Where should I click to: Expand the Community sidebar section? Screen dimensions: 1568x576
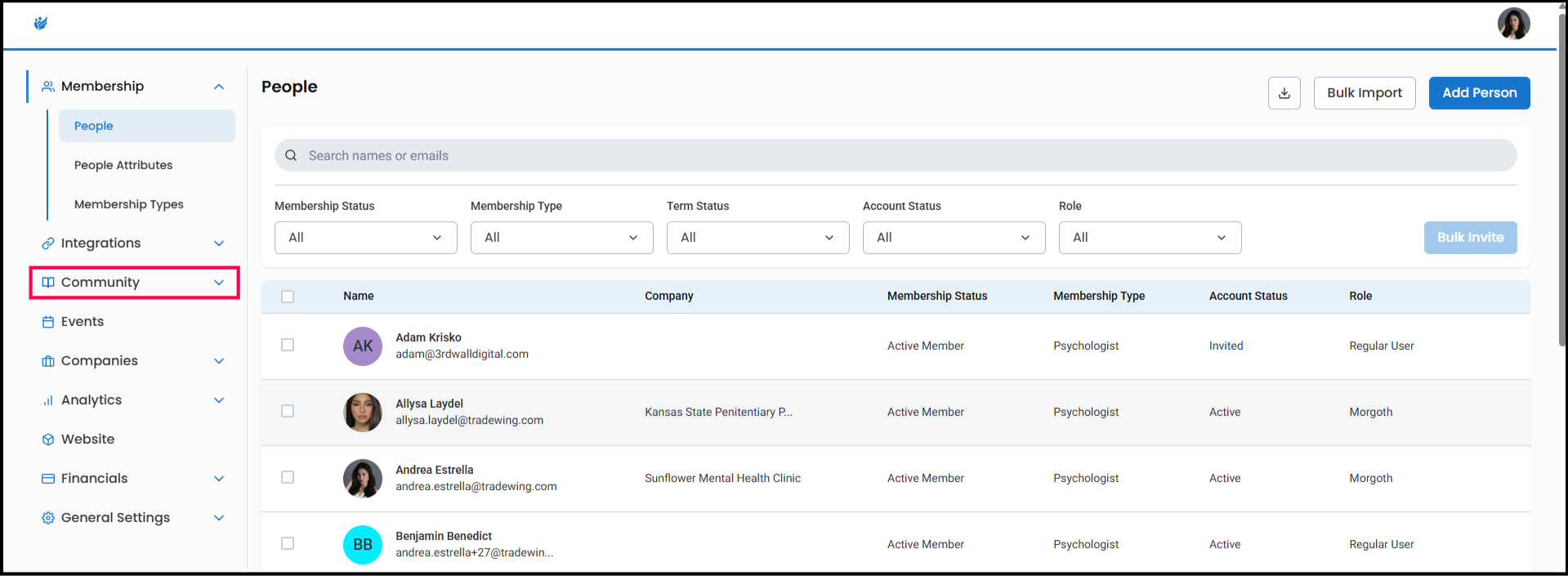click(134, 283)
